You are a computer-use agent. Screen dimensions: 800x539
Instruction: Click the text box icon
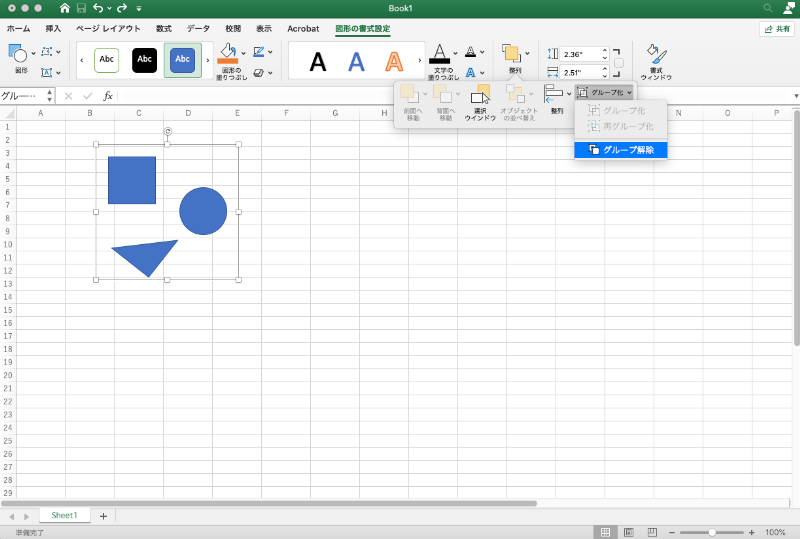pyautogui.click(x=47, y=72)
